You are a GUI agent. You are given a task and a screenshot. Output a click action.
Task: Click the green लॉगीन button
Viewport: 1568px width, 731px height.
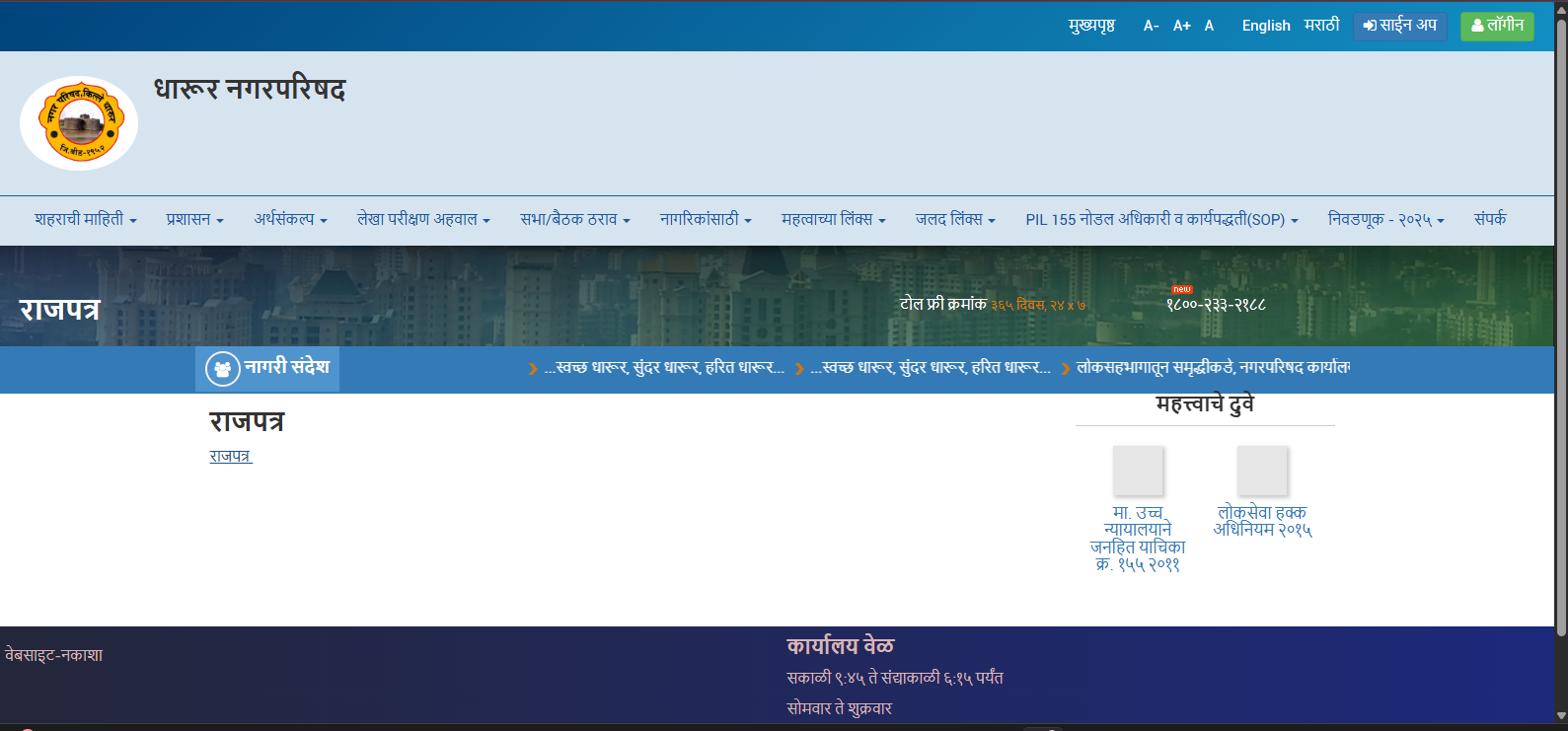tap(1496, 26)
